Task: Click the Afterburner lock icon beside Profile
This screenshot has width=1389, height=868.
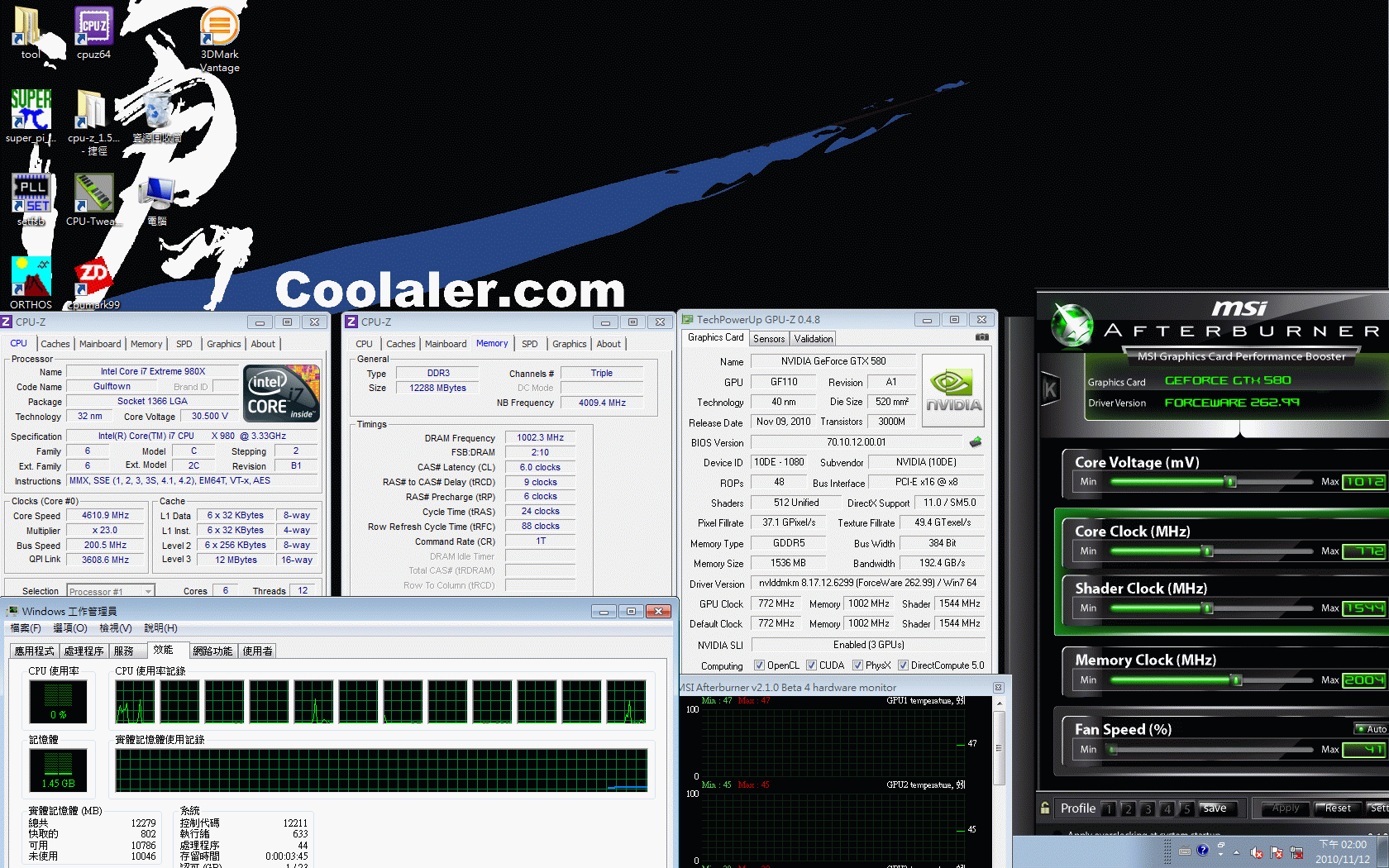Action: [x=1045, y=808]
